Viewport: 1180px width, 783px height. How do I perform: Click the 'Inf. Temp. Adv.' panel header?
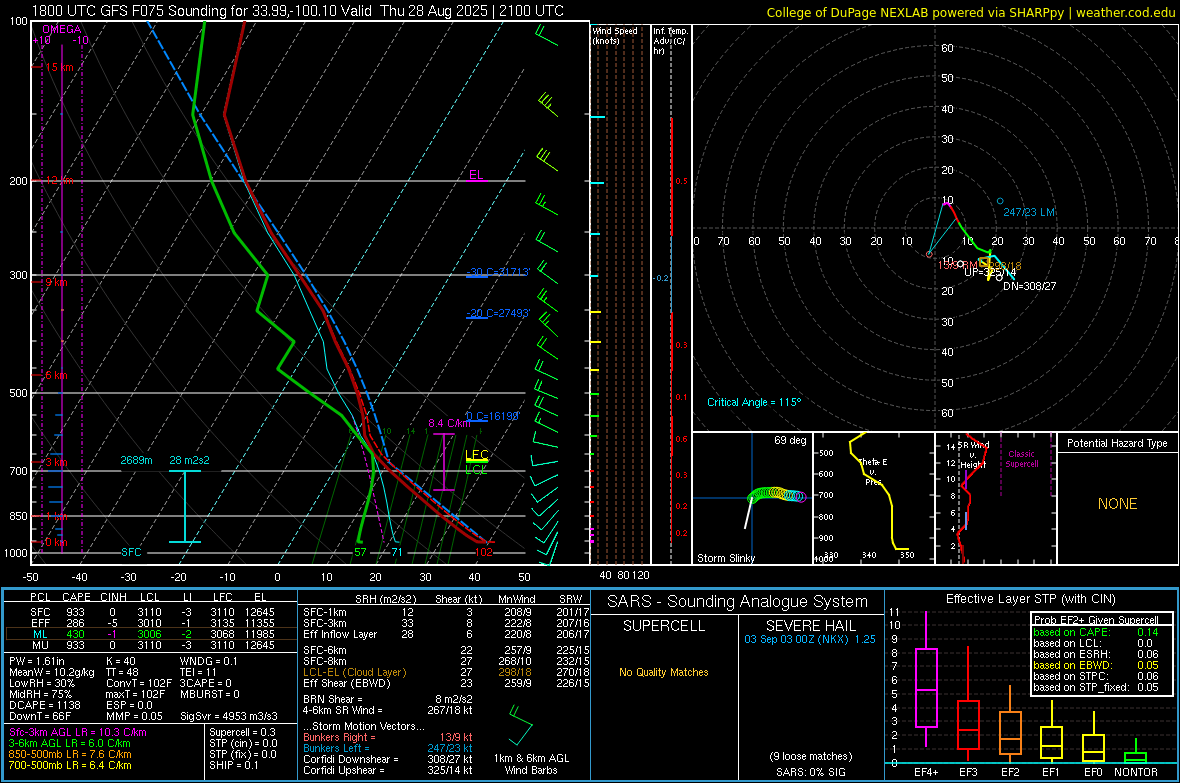pyautogui.click(x=670, y=41)
